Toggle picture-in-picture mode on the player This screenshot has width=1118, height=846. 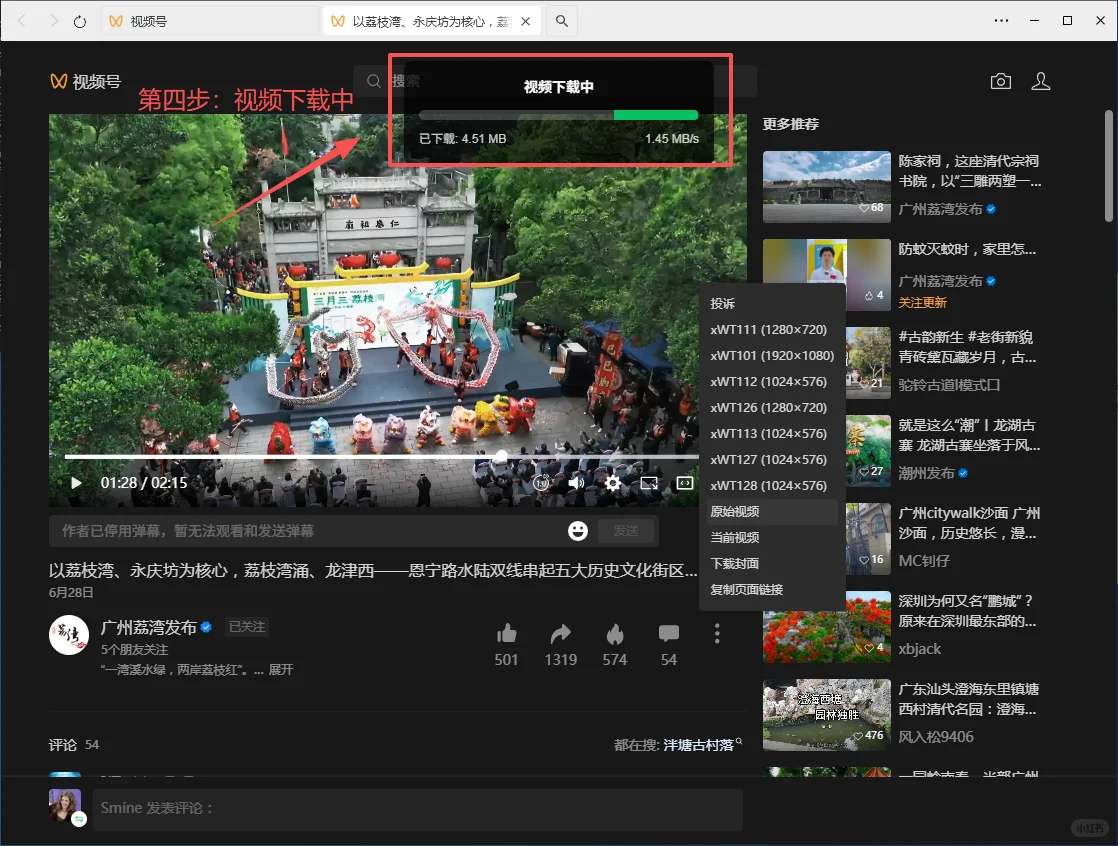pos(649,482)
